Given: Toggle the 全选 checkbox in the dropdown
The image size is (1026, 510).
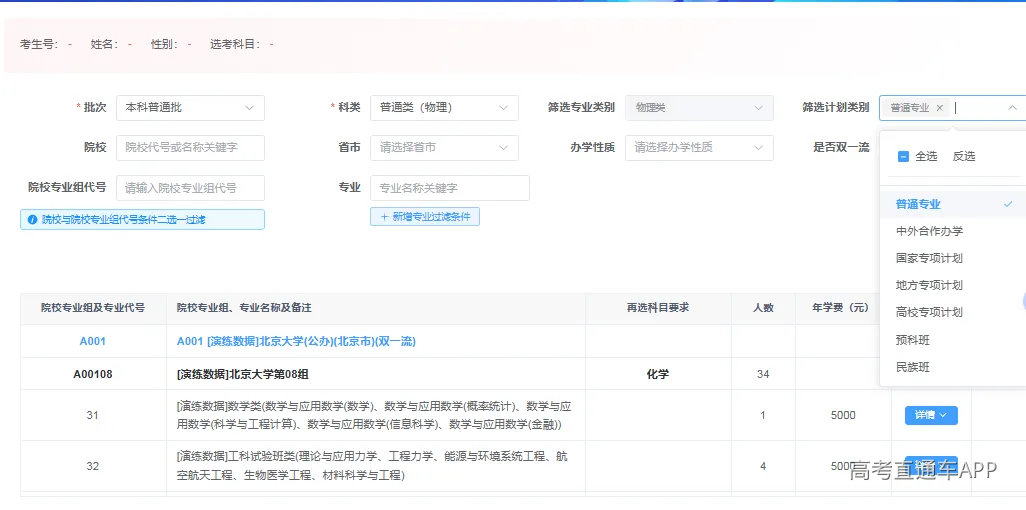Looking at the screenshot, I should point(903,156).
